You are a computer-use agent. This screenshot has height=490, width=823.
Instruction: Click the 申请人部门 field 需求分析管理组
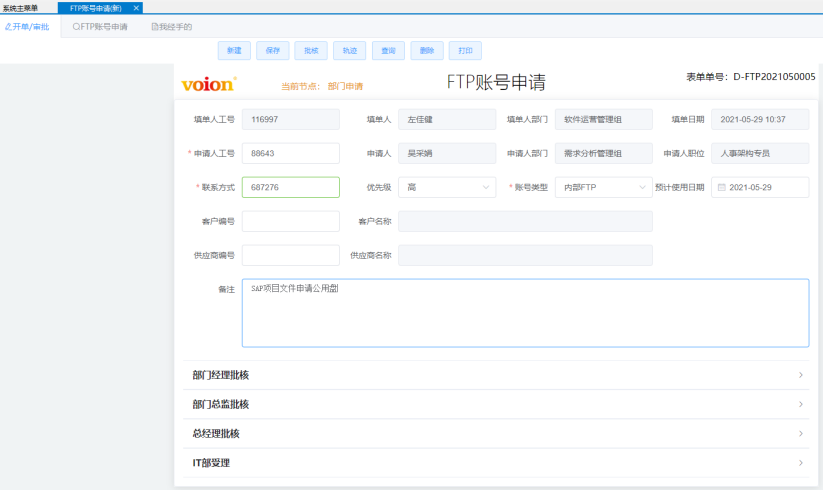click(604, 153)
